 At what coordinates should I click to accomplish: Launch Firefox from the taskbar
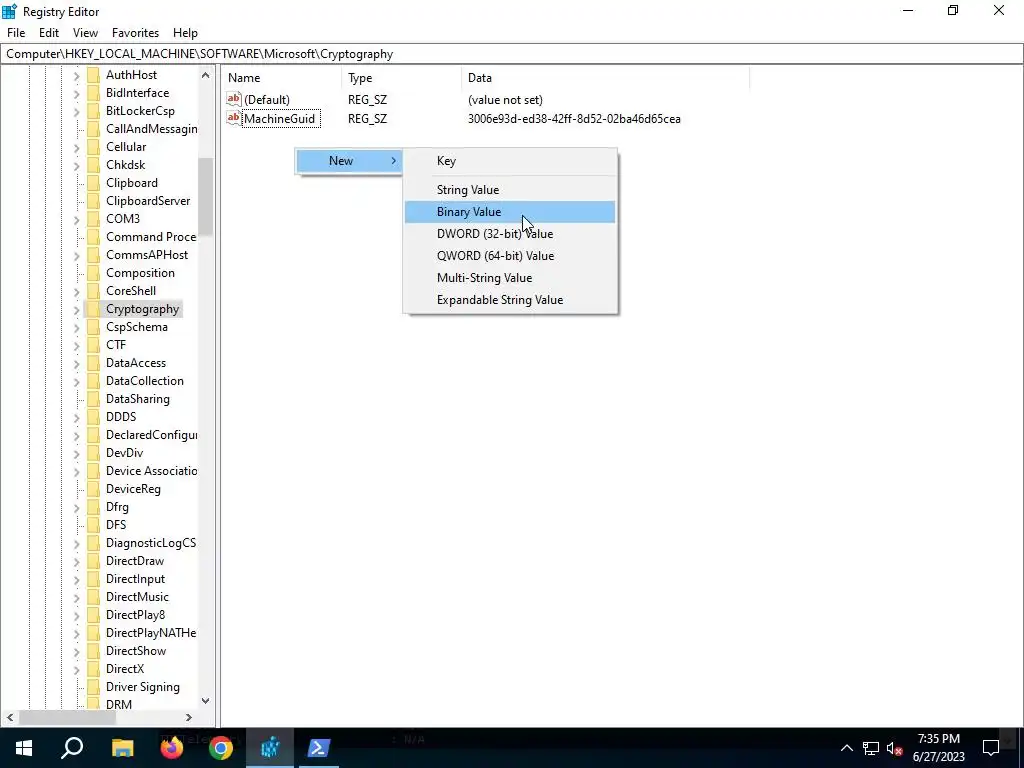(x=172, y=748)
